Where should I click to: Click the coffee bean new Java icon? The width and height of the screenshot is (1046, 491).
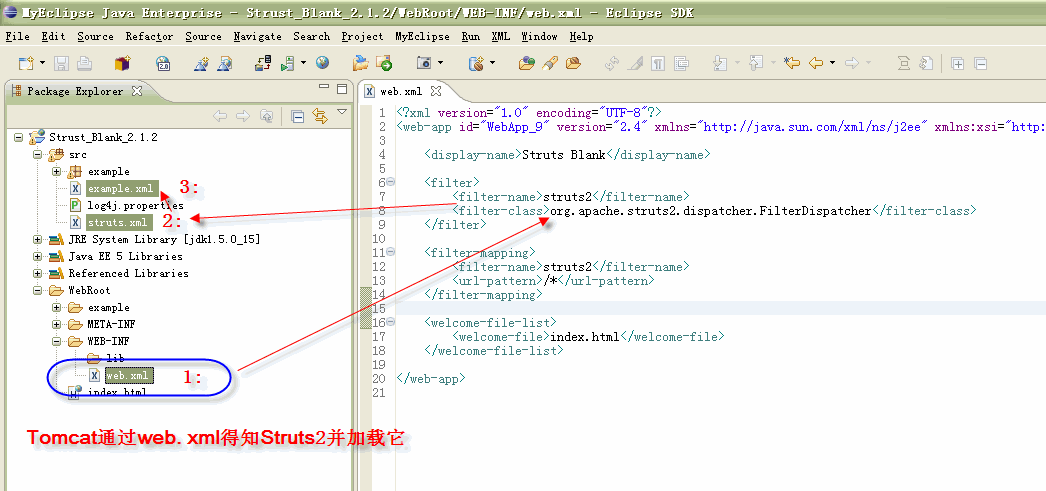[476, 63]
